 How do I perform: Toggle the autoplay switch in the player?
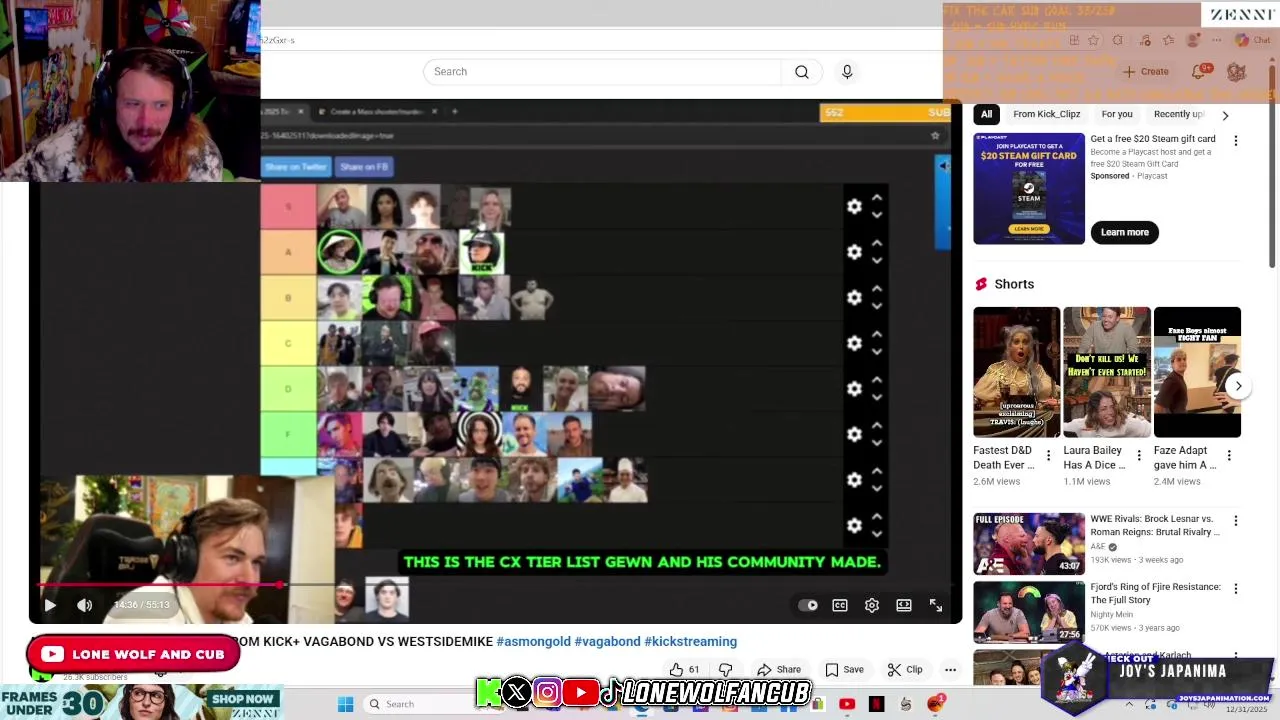pos(808,605)
